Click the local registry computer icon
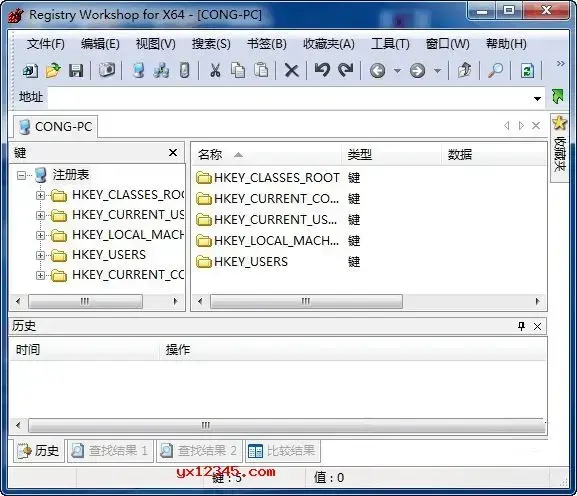This screenshot has width=577, height=496. (x=138, y=70)
